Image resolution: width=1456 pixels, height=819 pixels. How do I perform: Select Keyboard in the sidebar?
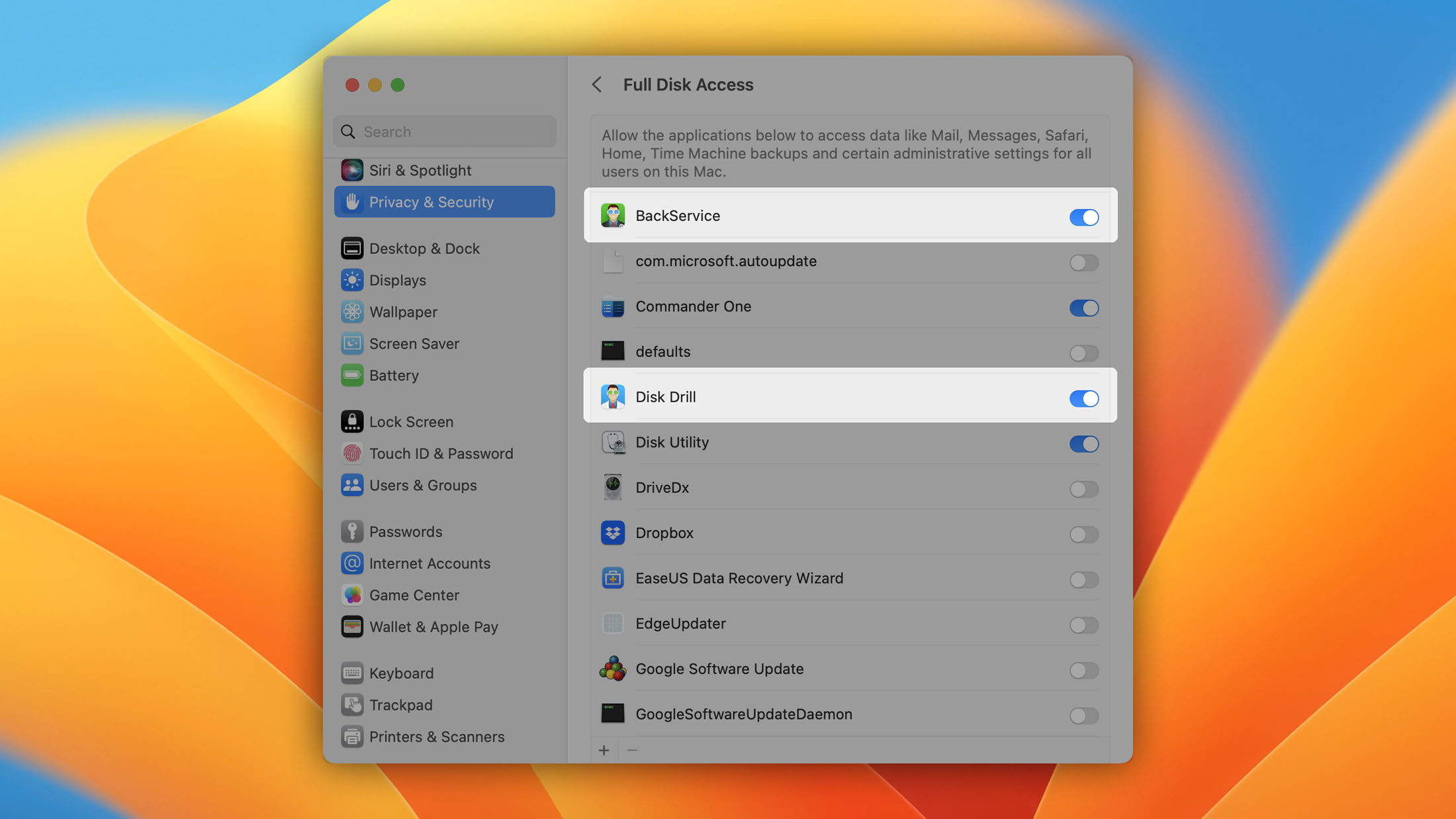click(445, 673)
